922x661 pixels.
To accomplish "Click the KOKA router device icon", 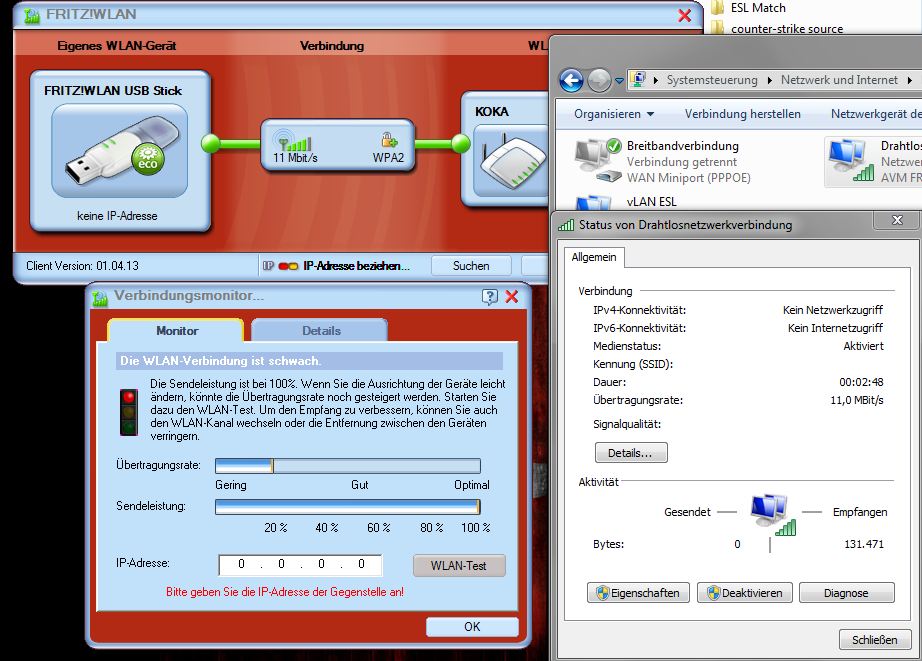I will pyautogui.click(x=514, y=161).
